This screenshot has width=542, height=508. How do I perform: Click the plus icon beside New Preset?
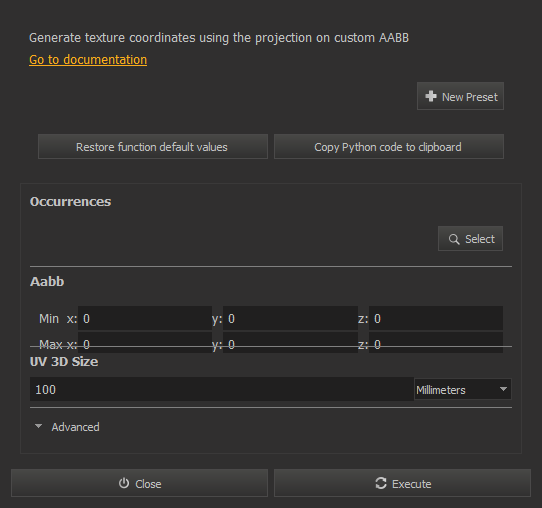point(431,96)
